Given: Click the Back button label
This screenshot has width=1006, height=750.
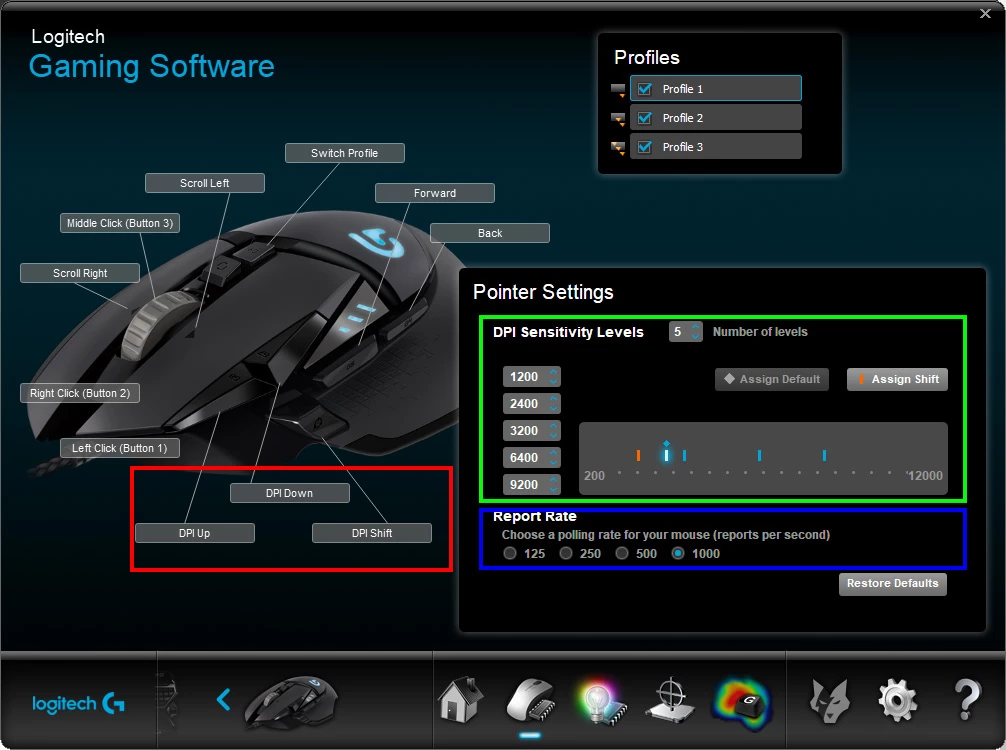Looking at the screenshot, I should tap(490, 233).
